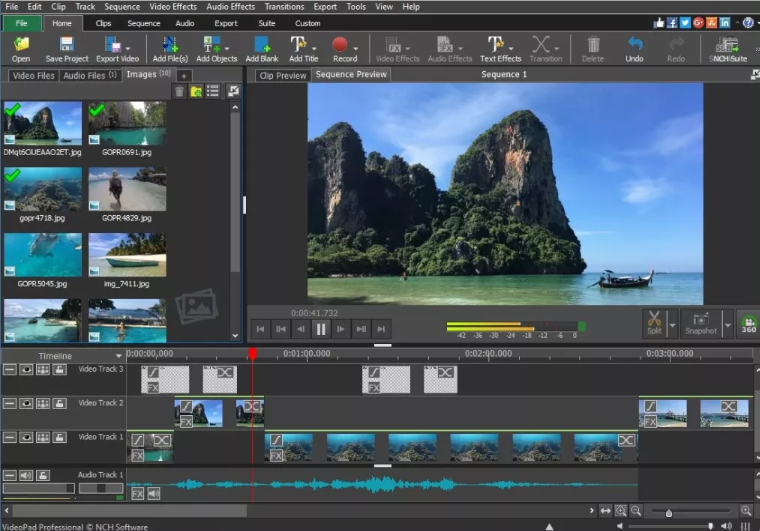Switch to the Clip Preview tab
The image size is (760, 531).
click(x=281, y=75)
